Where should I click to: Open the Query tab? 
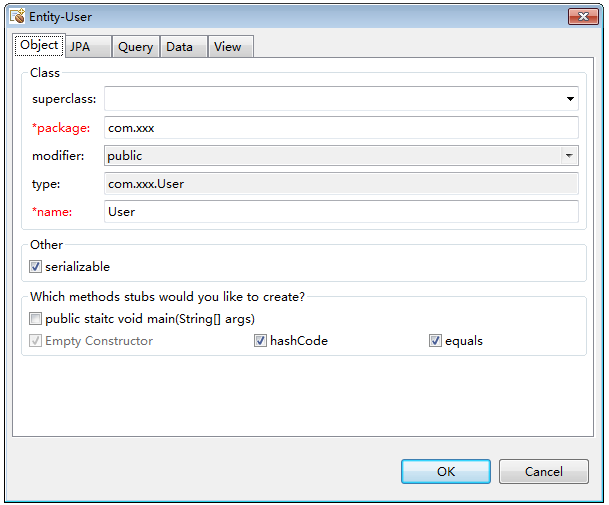coord(136,47)
